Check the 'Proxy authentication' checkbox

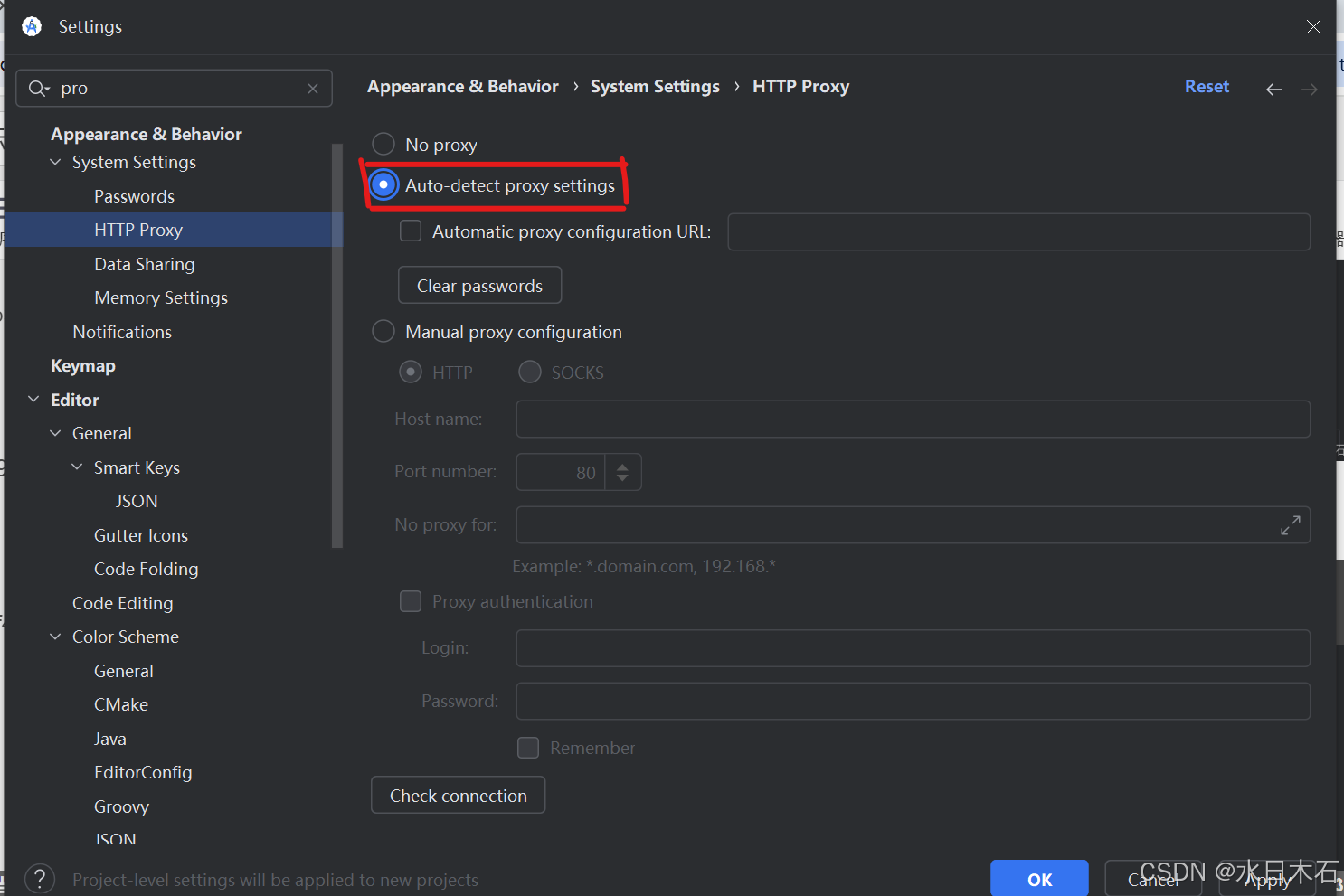coord(411,600)
